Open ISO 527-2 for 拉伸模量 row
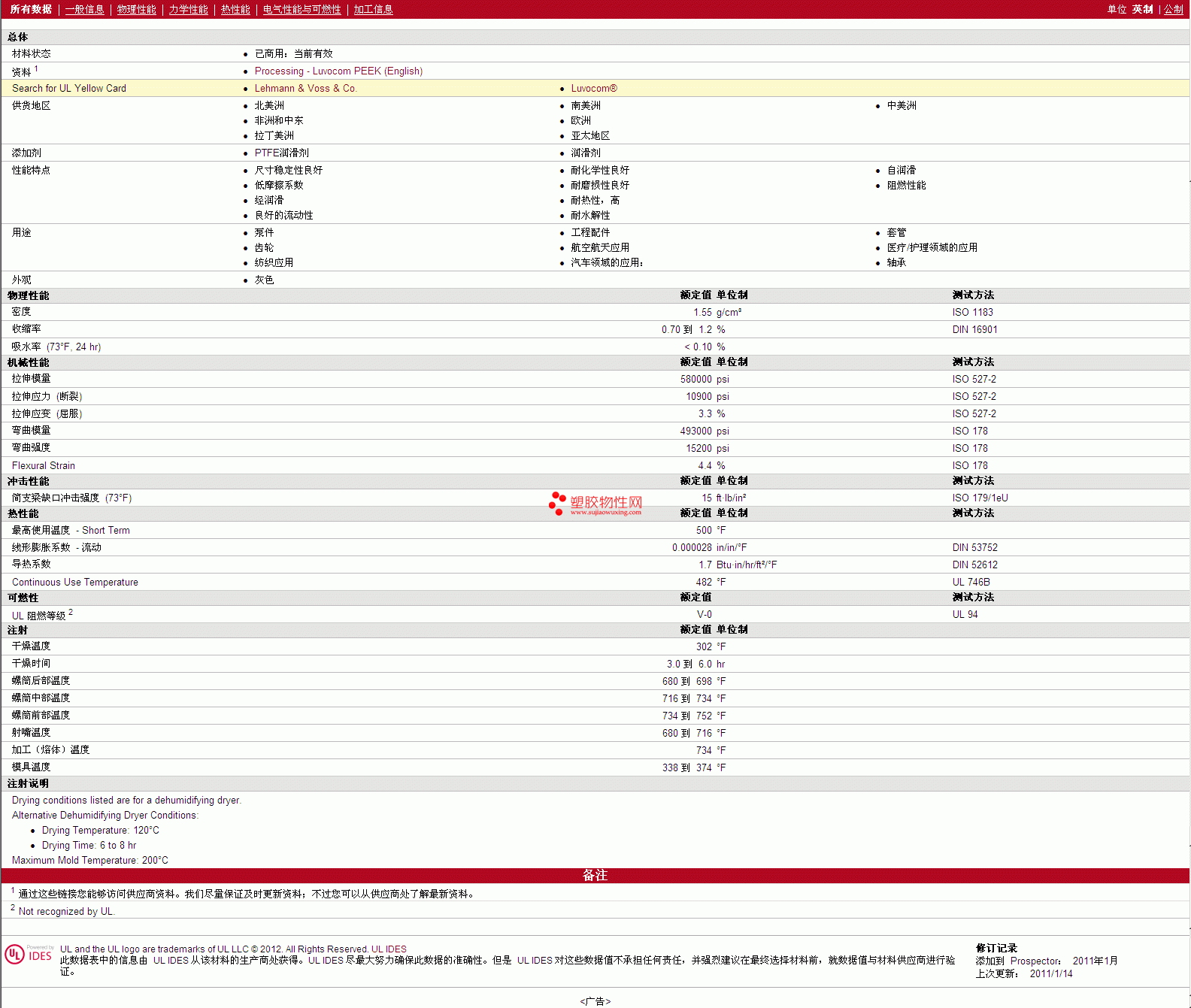This screenshot has width=1191, height=1008. tap(974, 379)
